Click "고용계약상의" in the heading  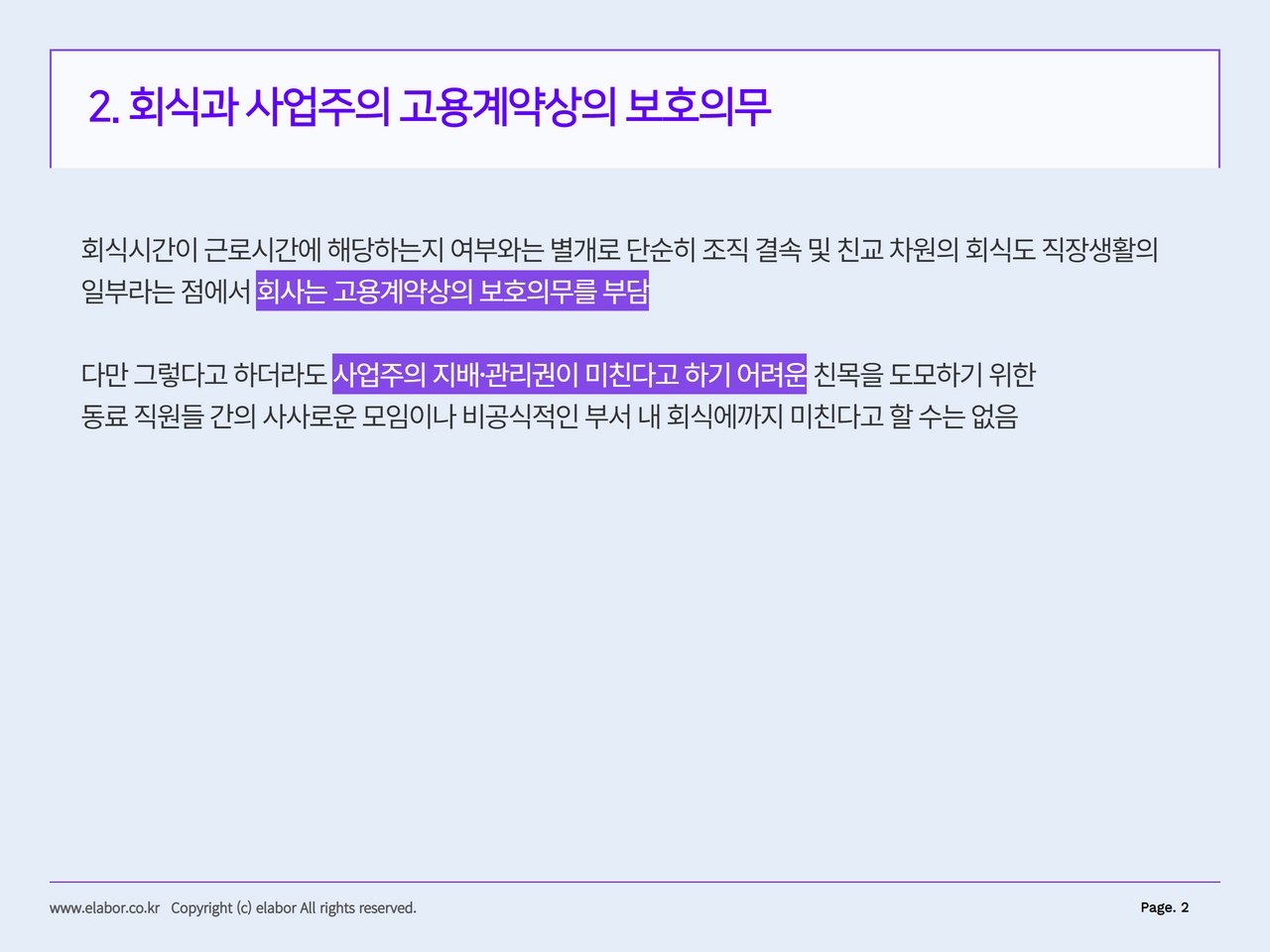506,107
